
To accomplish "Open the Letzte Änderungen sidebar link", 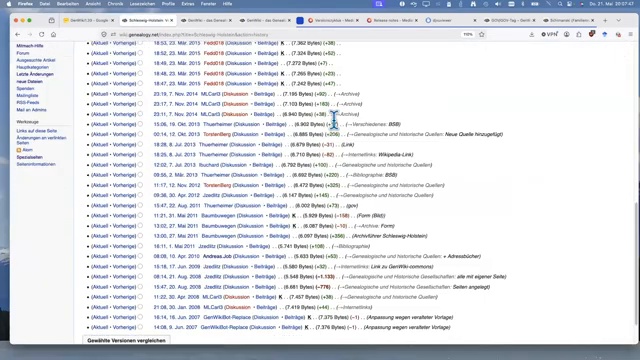I will (x=35, y=74).
